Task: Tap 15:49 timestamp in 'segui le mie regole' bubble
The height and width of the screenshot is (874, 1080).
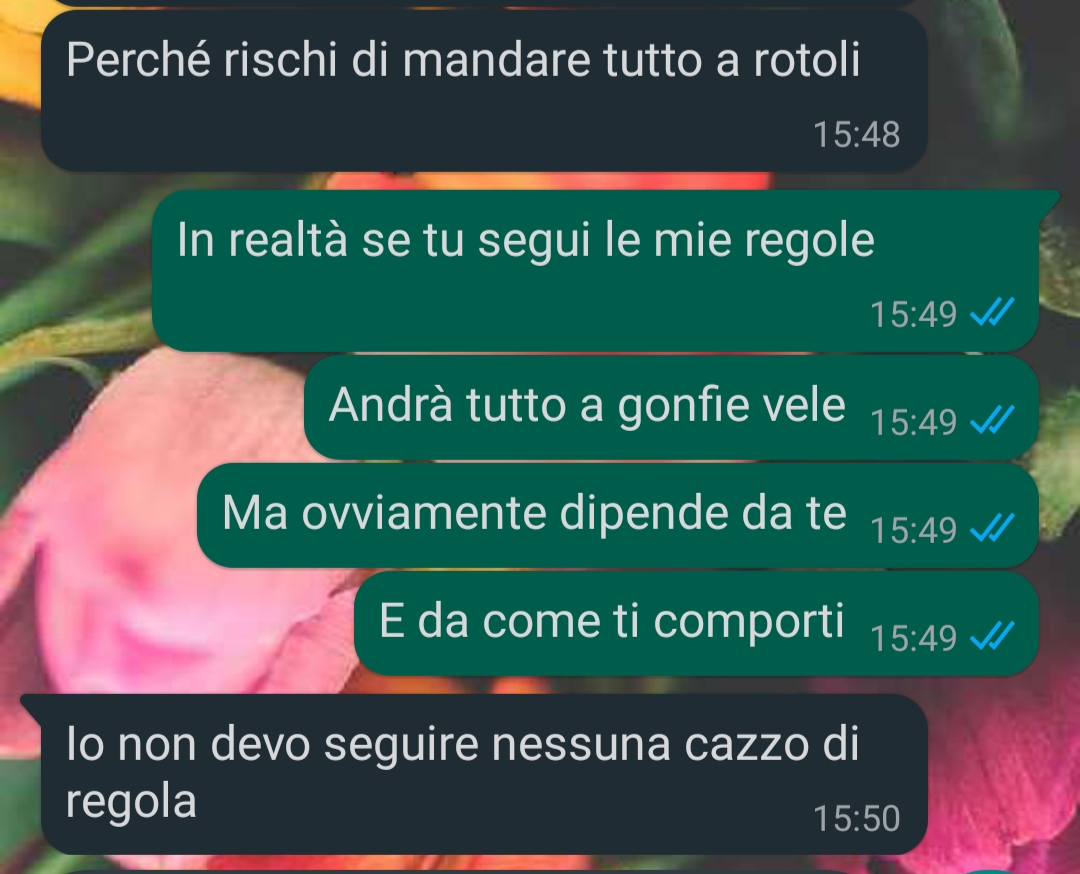Action: [913, 314]
